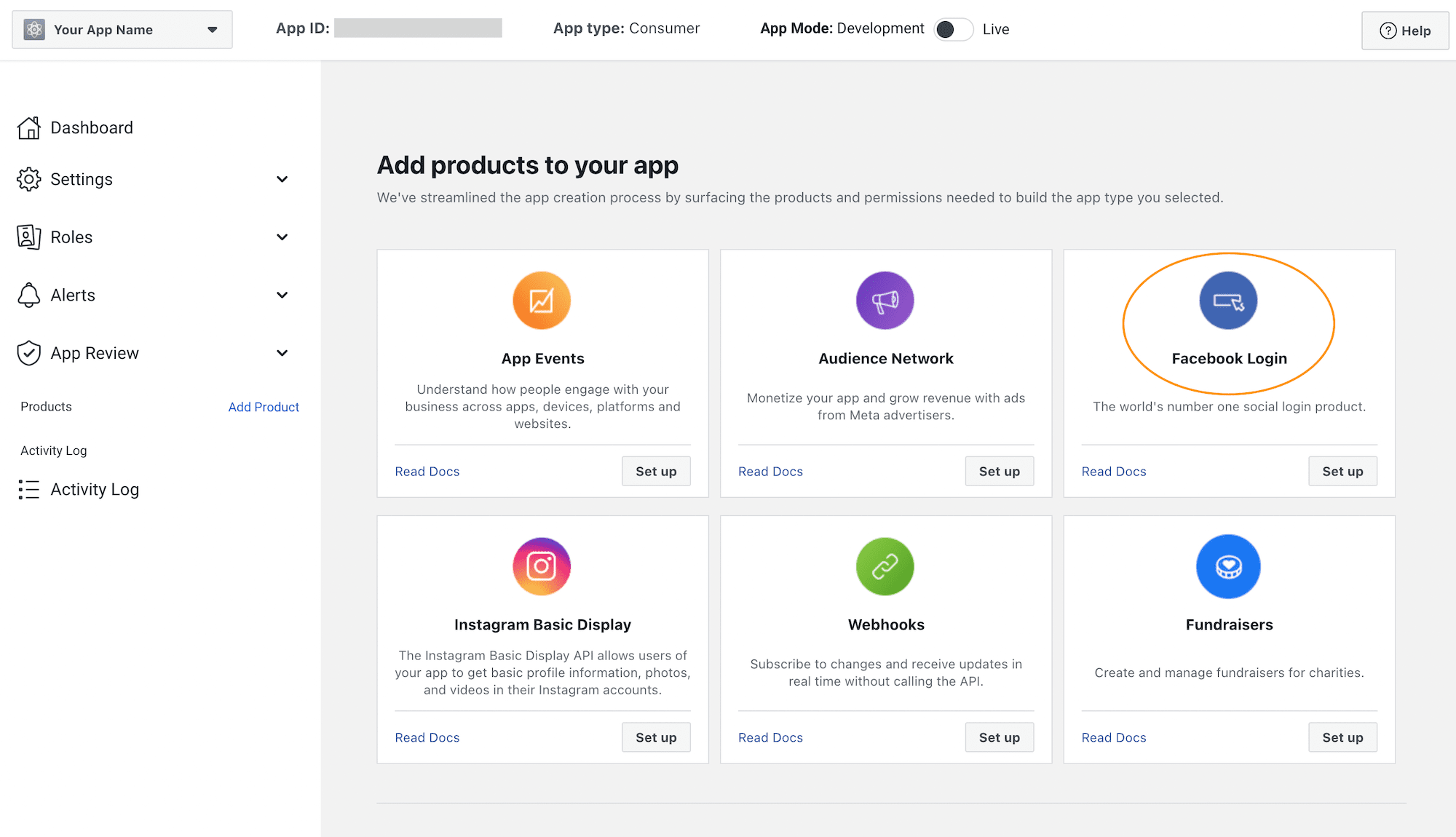Expand the Roles section chevron

point(282,237)
